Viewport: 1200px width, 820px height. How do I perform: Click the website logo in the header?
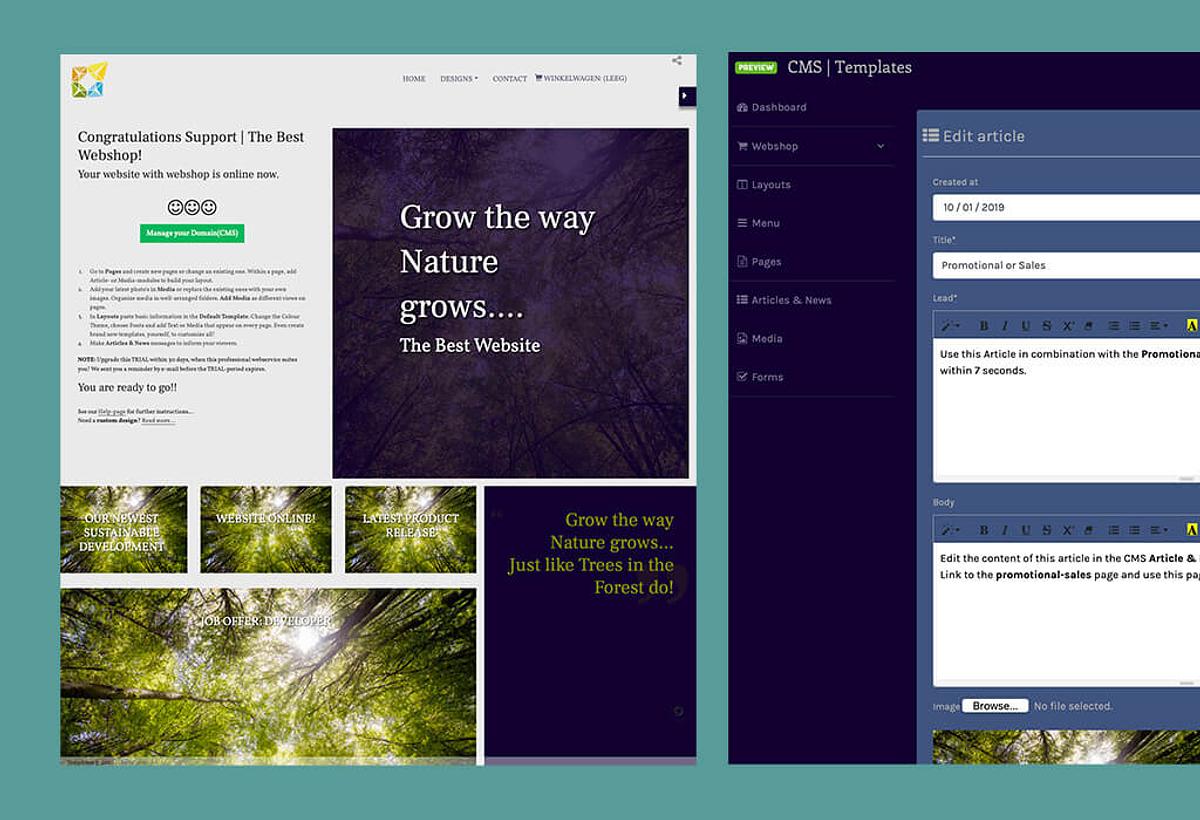pyautogui.click(x=89, y=80)
